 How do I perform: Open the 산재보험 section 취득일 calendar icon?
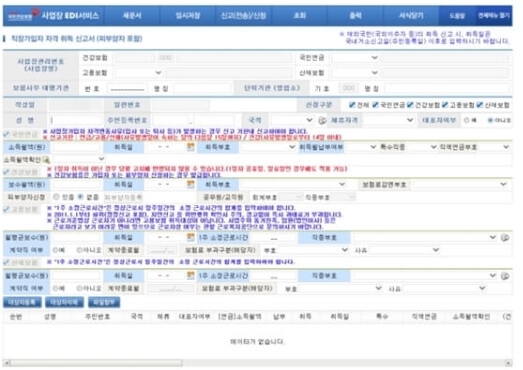coord(190,275)
